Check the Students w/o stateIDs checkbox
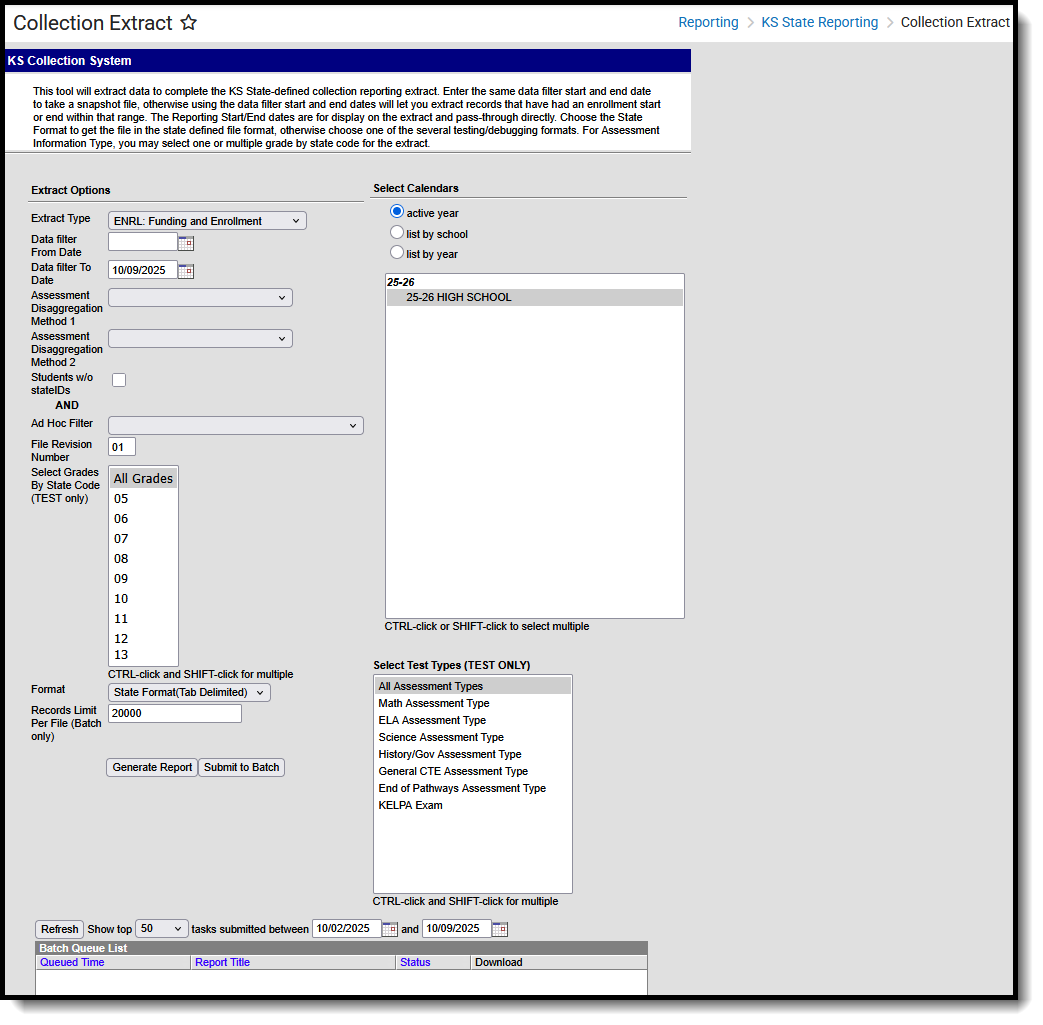 118,380
